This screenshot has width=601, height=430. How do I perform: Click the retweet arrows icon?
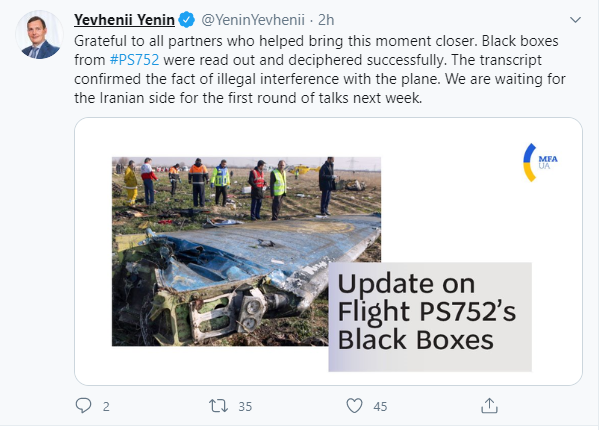click(217, 405)
